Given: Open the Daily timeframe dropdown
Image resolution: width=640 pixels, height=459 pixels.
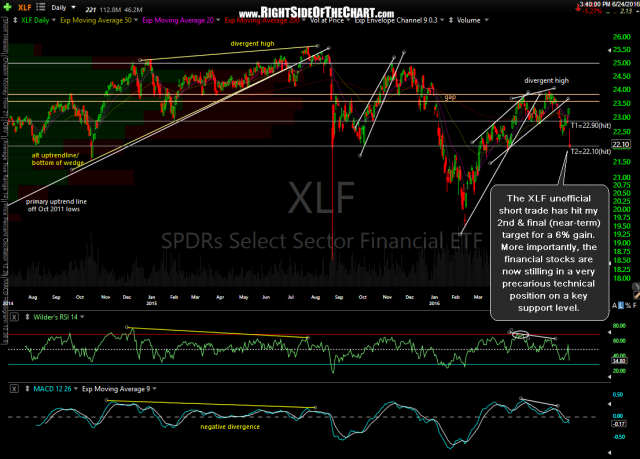Looking at the screenshot, I should (x=63, y=7).
